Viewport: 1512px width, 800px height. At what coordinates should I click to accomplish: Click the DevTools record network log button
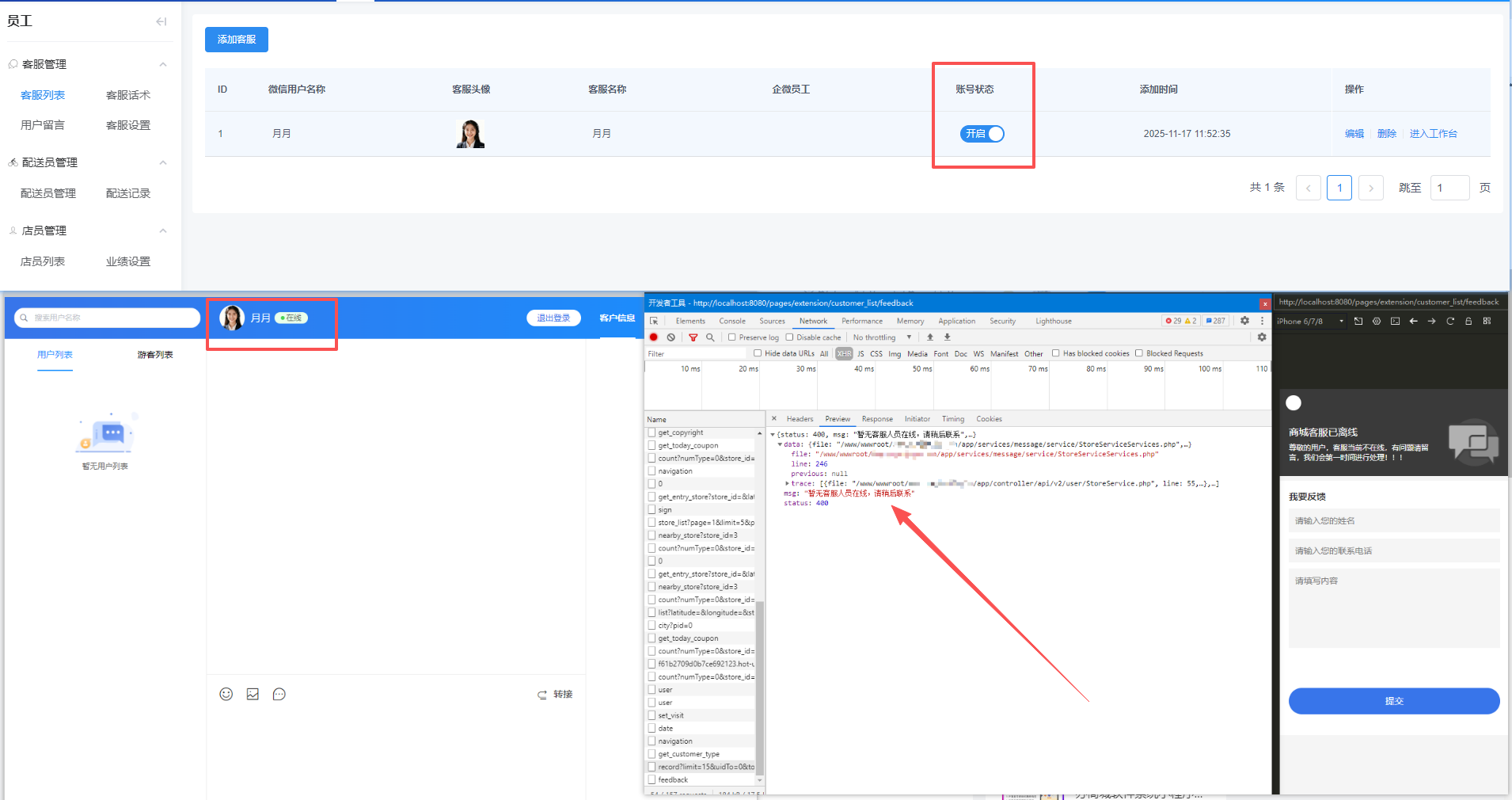click(x=654, y=337)
